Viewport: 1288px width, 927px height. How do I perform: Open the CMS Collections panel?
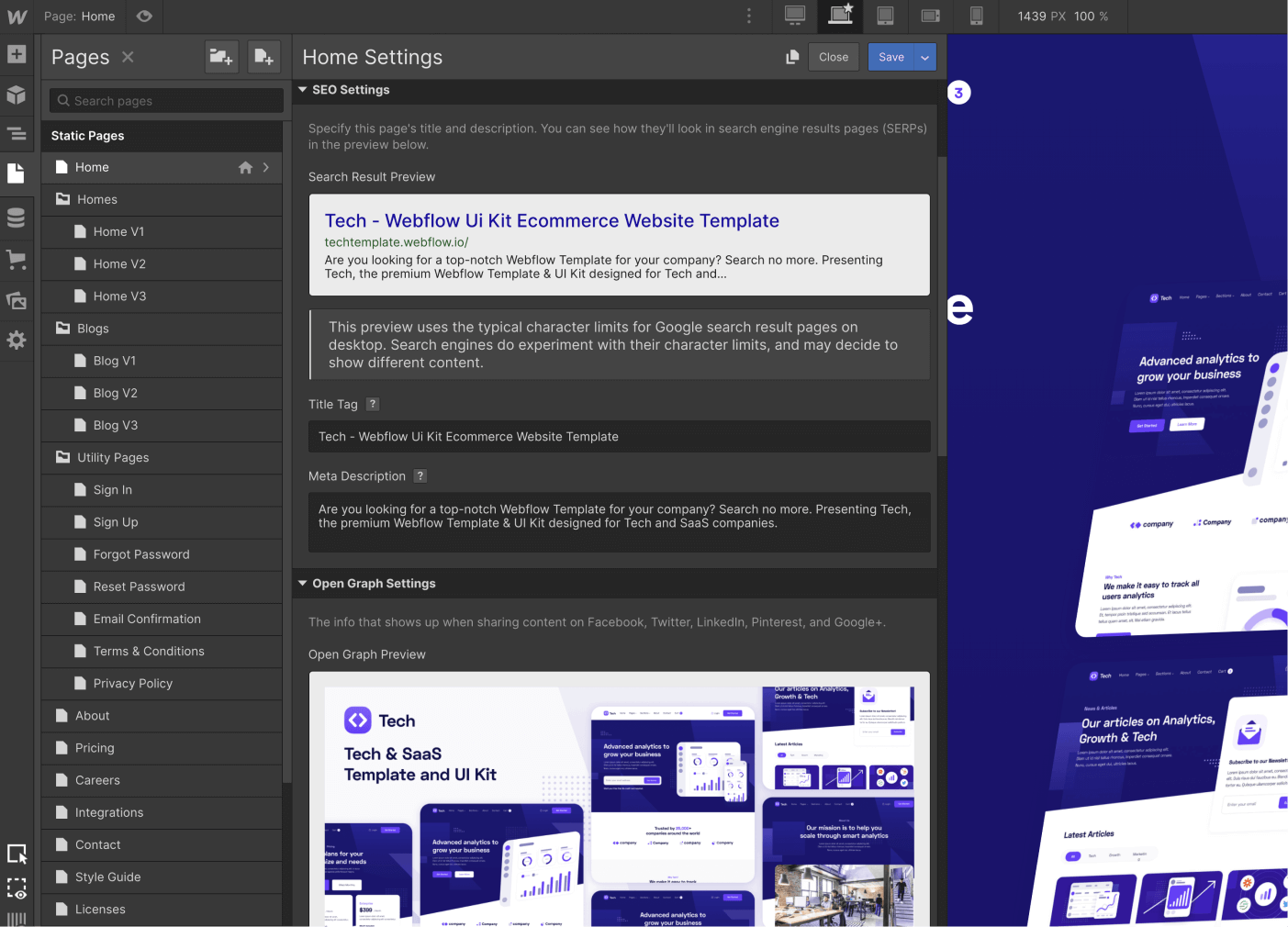pyautogui.click(x=17, y=218)
